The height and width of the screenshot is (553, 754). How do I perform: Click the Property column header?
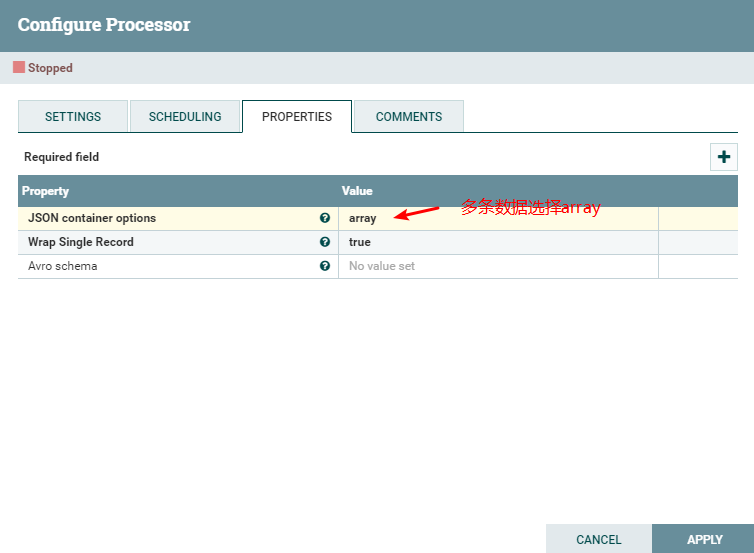pyautogui.click(x=46, y=191)
